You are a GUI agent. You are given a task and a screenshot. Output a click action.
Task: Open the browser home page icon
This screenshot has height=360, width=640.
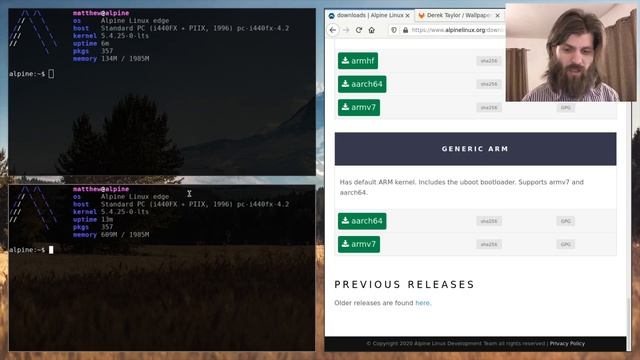pos(371,30)
